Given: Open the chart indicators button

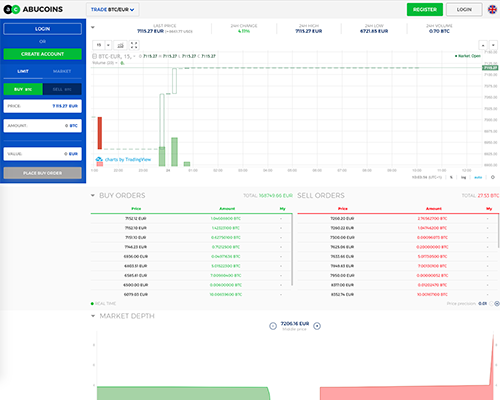Looking at the screenshot, I should coord(120,45).
